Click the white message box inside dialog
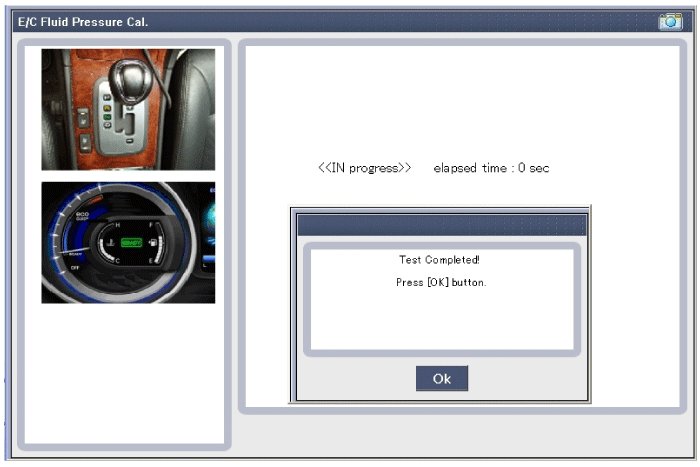Screen dimensions: 700x467 pyautogui.click(x=441, y=320)
